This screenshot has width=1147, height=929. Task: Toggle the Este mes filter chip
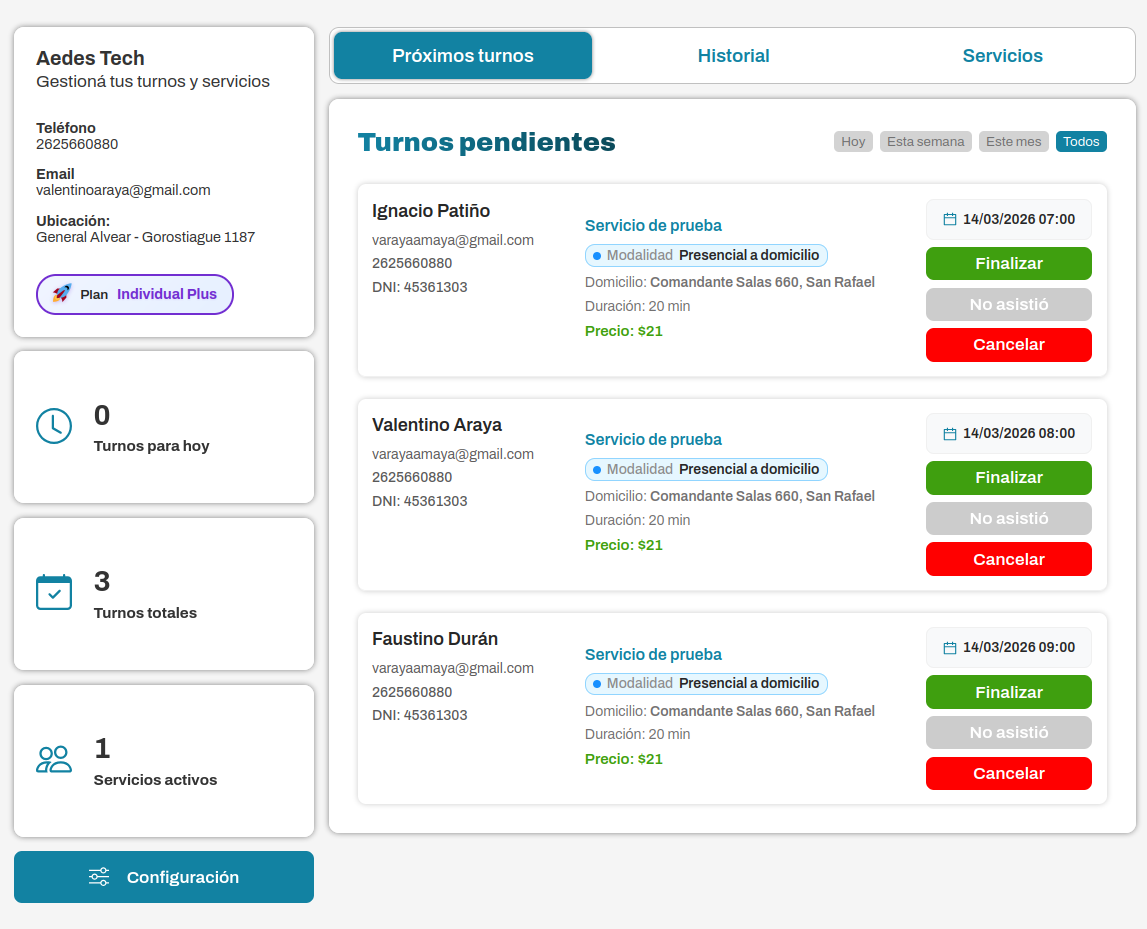click(x=1013, y=141)
